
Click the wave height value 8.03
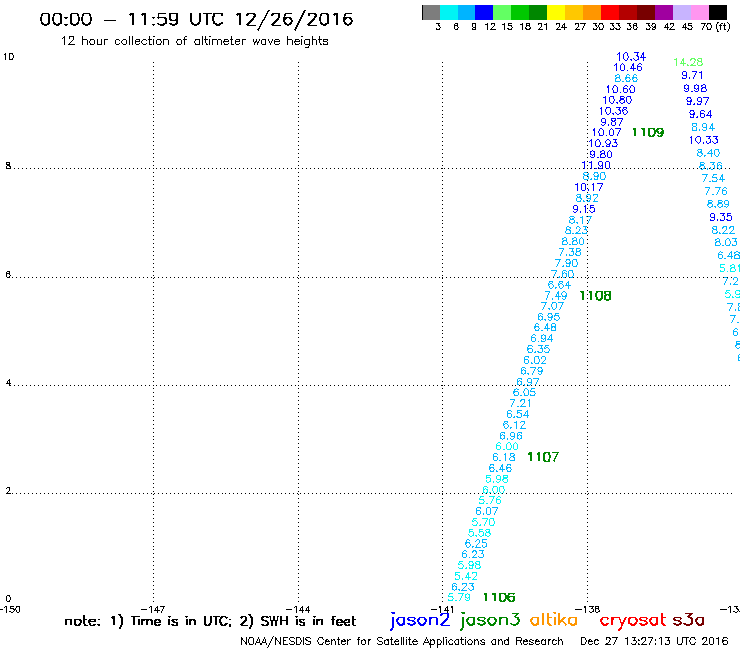(726, 243)
